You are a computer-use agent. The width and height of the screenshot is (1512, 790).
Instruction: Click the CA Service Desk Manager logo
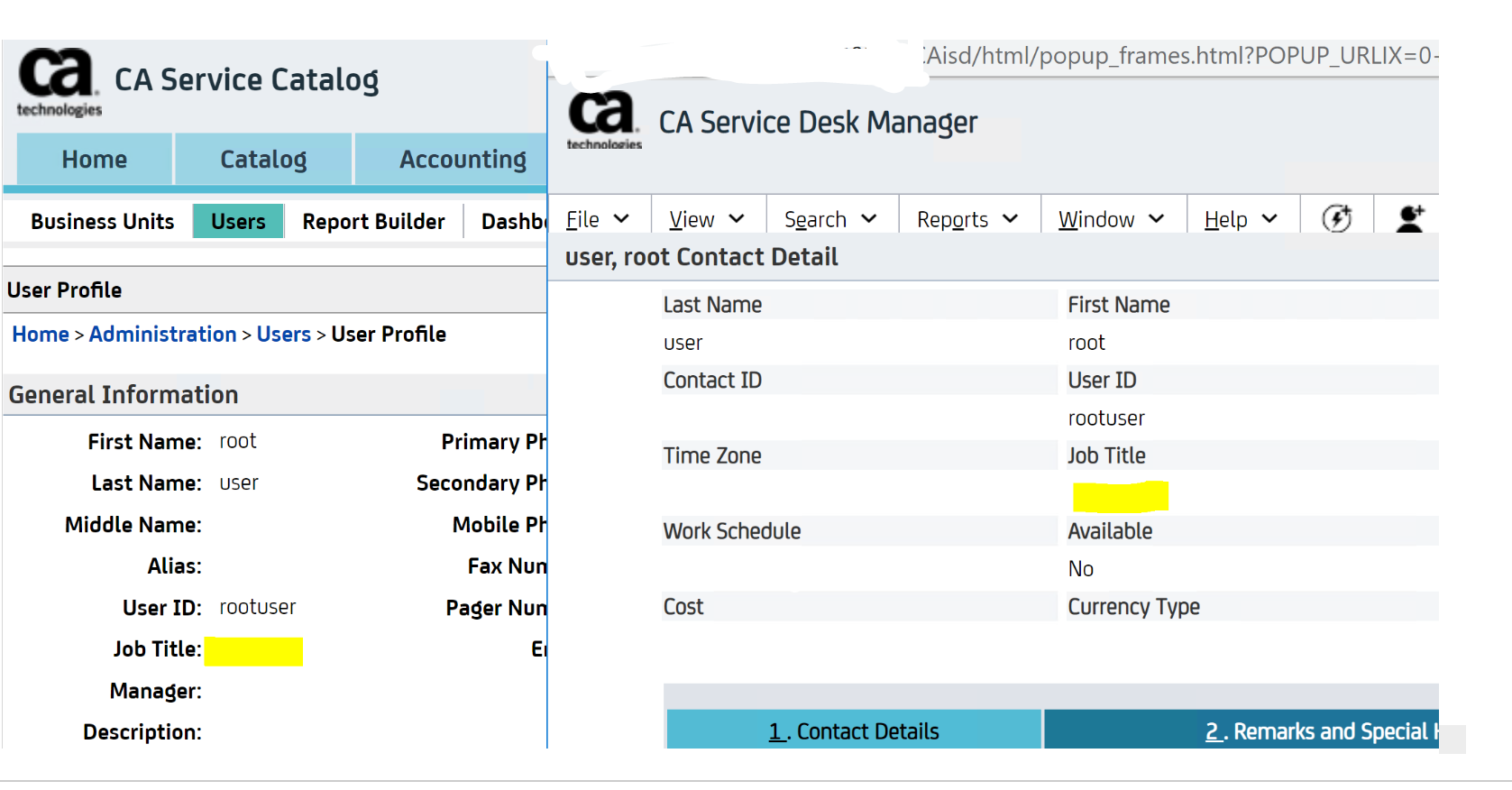point(603,120)
